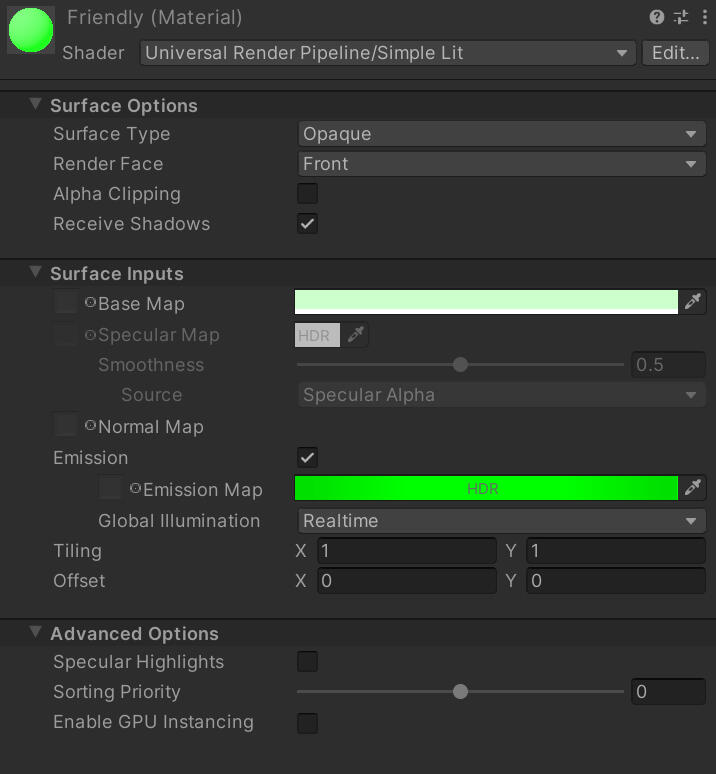
Task: Enable the Specular Highlights checkbox
Action: [308, 662]
